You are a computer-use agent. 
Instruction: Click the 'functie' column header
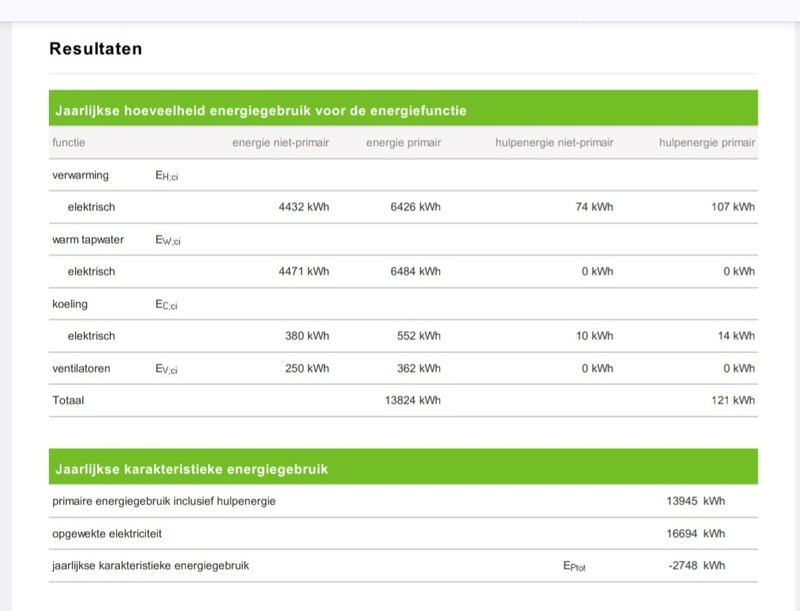[x=70, y=143]
